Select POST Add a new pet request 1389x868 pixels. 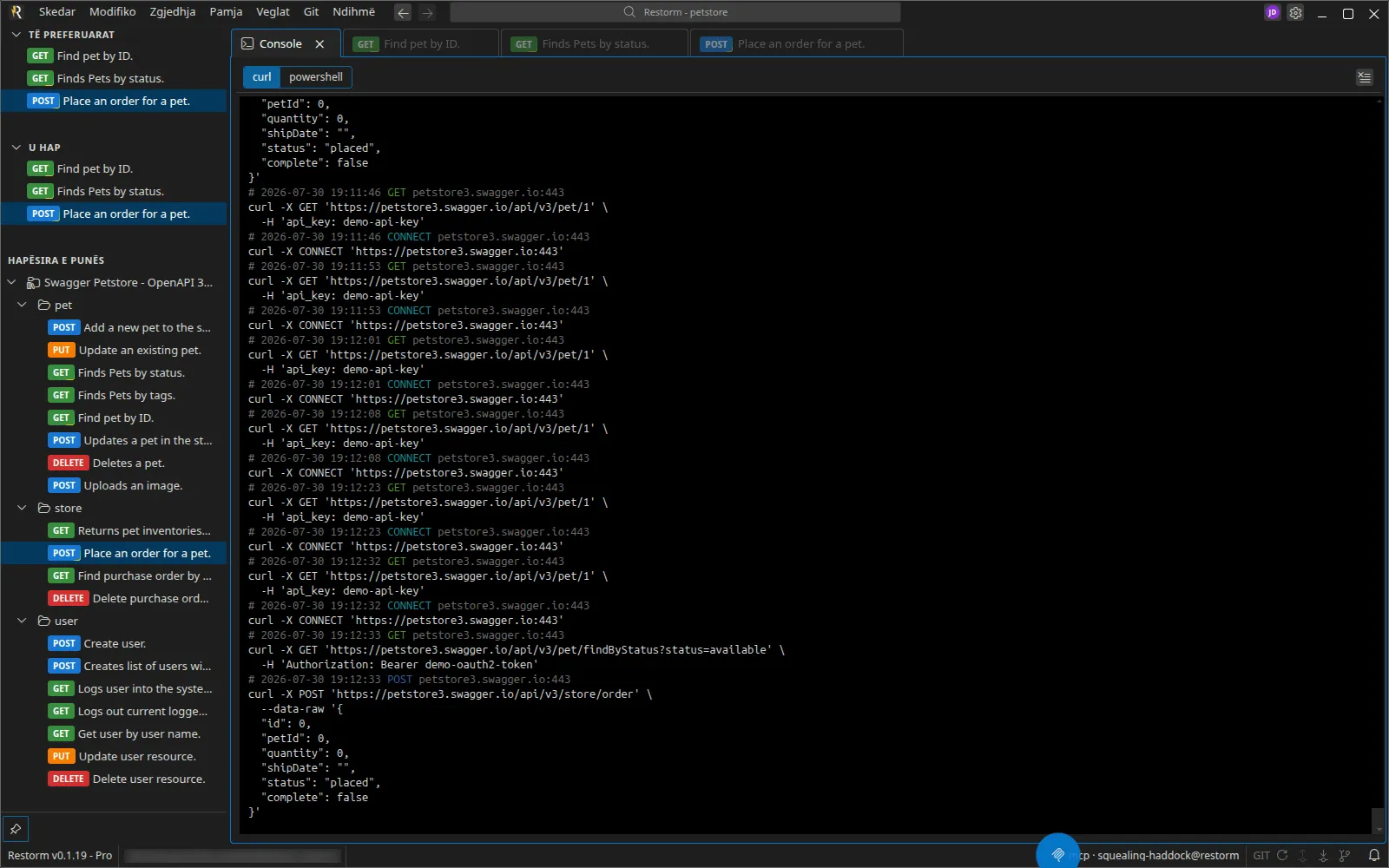(115, 327)
